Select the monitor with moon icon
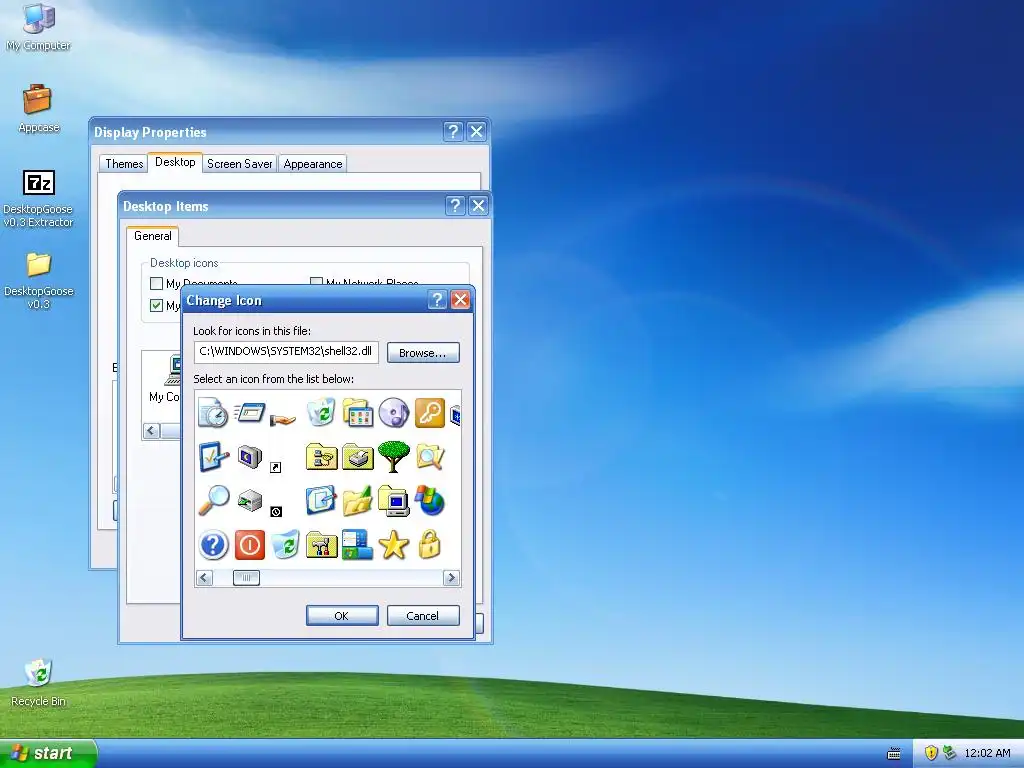Screen dimensions: 1024x768 [x=249, y=457]
